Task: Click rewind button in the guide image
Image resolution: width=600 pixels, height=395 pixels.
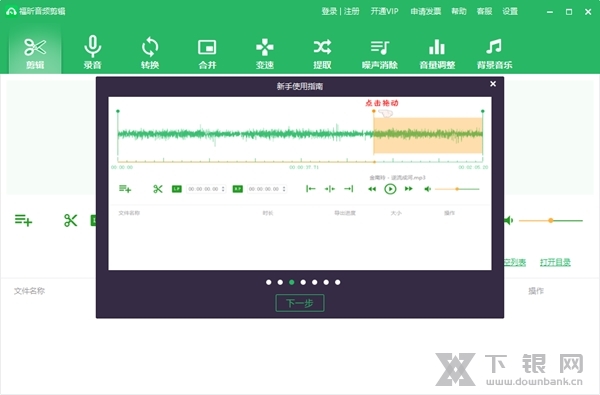Action: (x=372, y=189)
